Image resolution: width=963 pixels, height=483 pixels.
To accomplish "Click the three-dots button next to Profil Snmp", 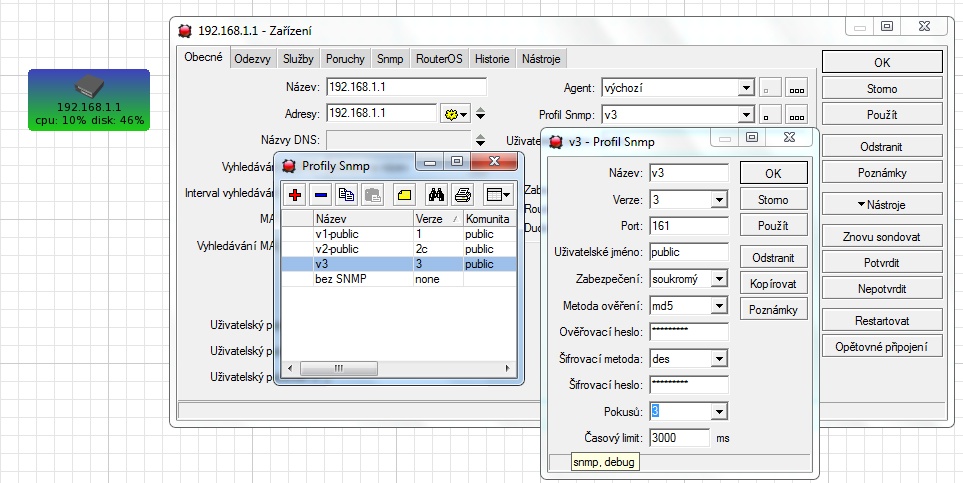I will (x=797, y=115).
